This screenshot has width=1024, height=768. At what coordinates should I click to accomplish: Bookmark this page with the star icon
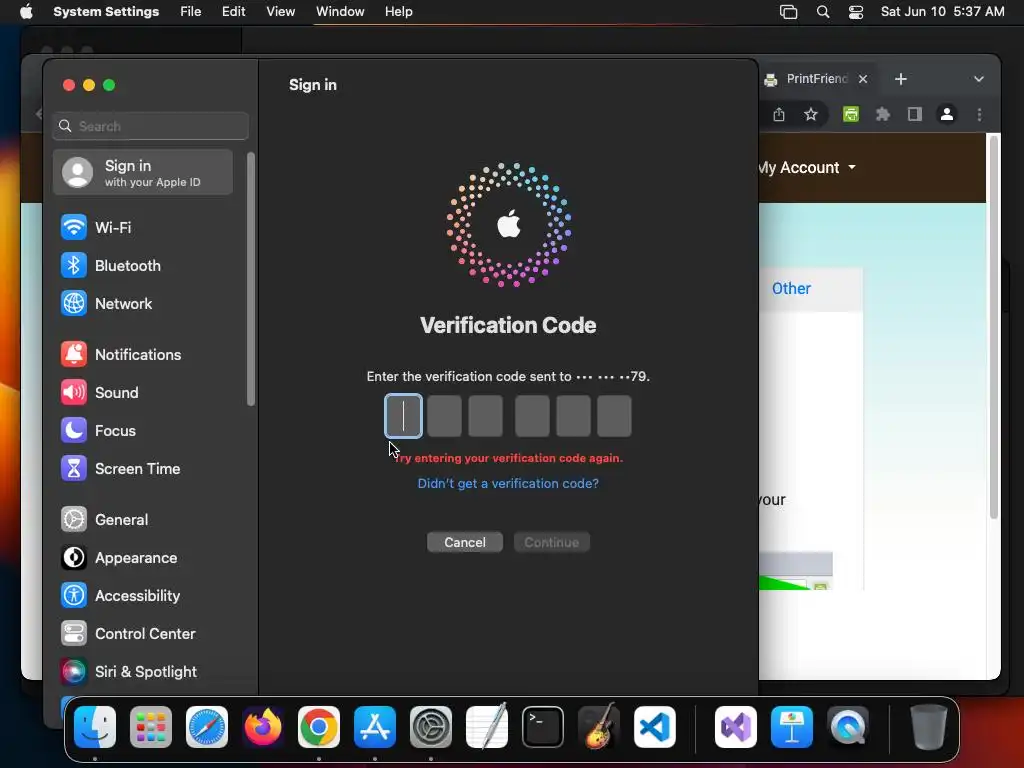pos(810,115)
